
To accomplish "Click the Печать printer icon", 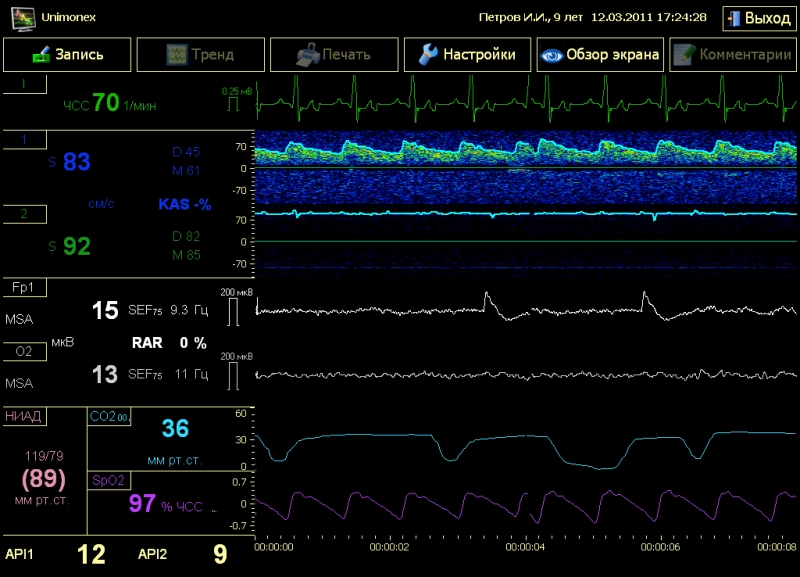I will (x=310, y=55).
